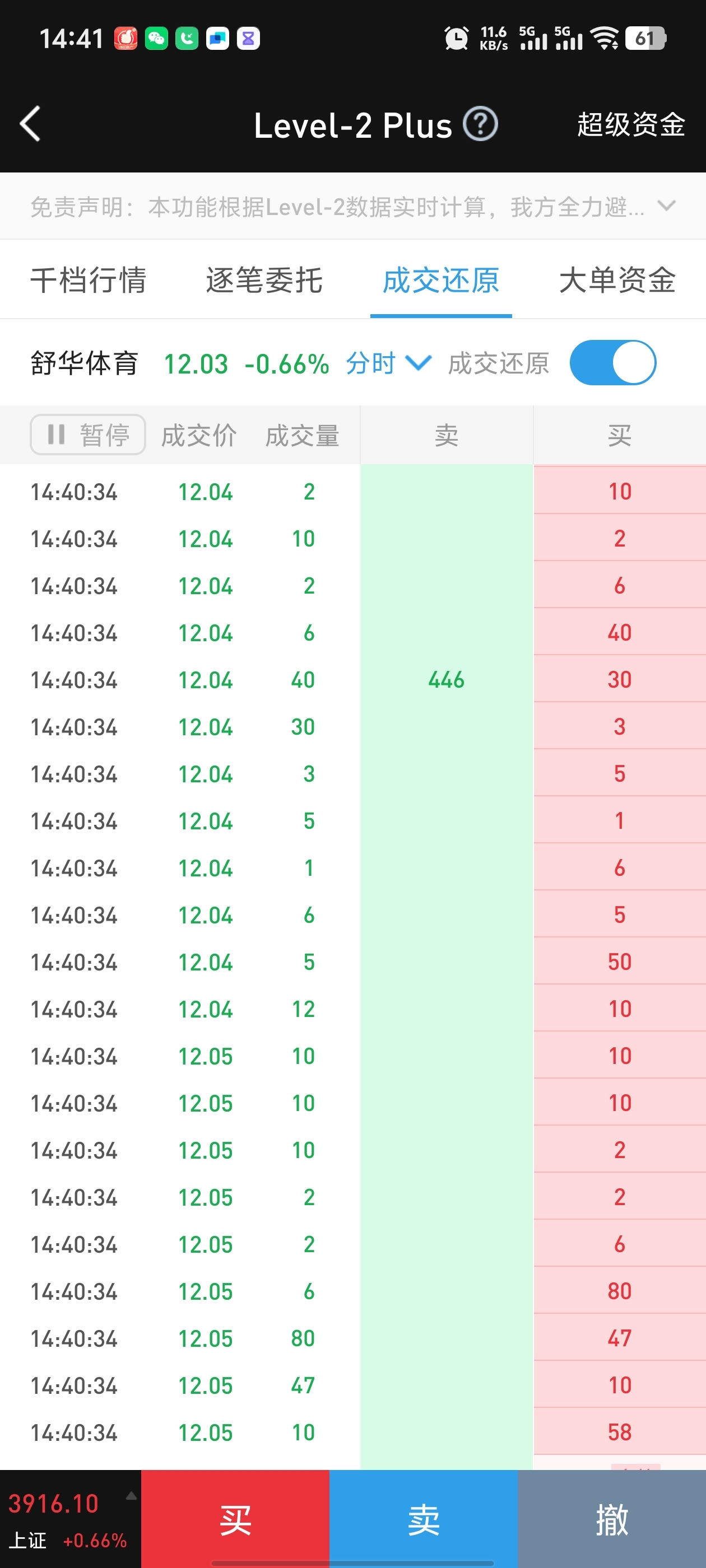The height and width of the screenshot is (1568, 706).
Task: Switch to the 千档行情 tab
Action: click(89, 280)
